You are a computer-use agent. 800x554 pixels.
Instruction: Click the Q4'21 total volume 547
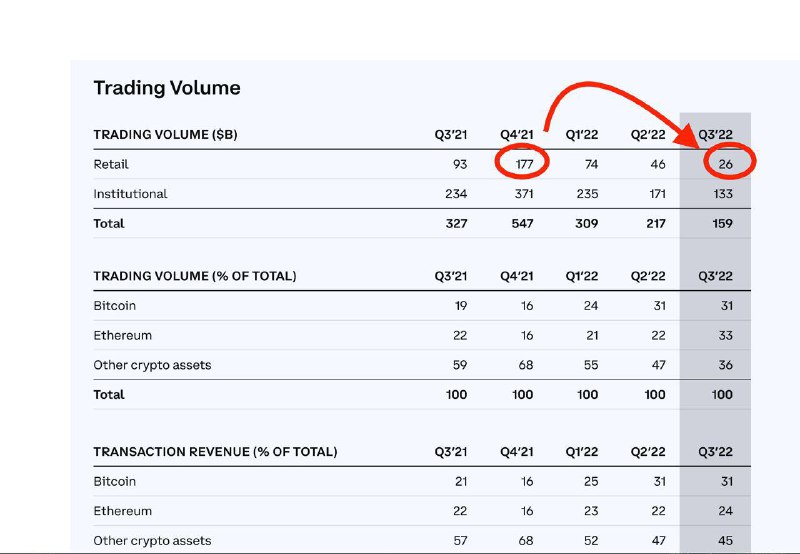[522, 223]
